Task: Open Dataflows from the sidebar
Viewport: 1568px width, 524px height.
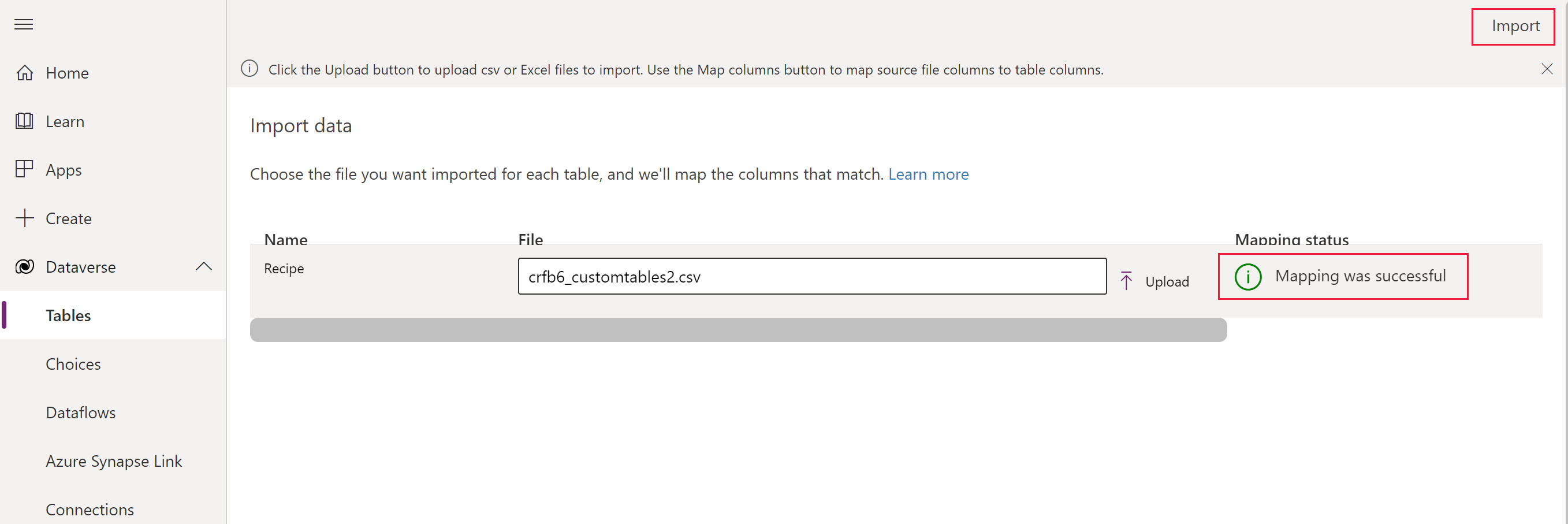Action: point(80,412)
